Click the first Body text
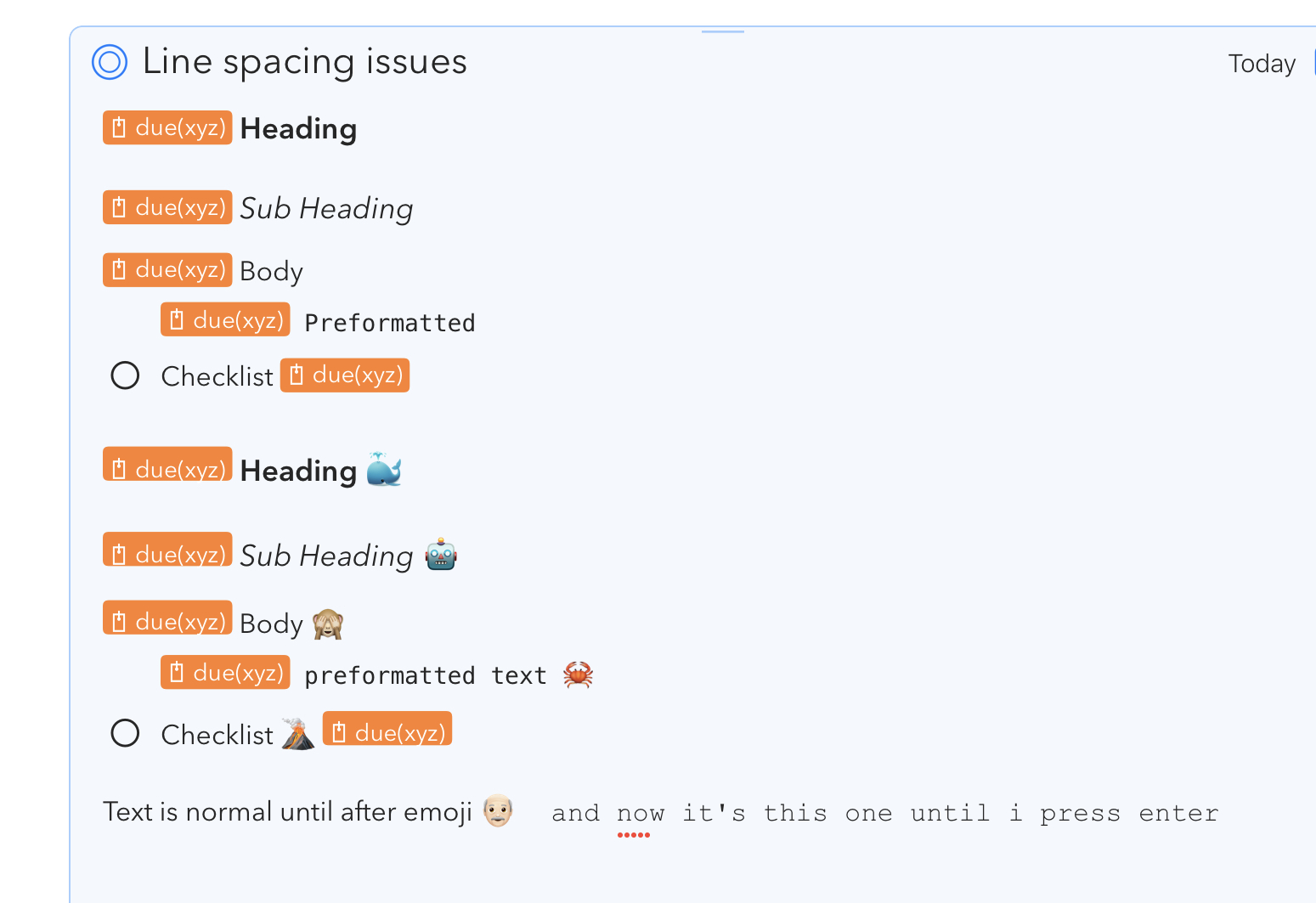1316x903 pixels. [x=271, y=272]
